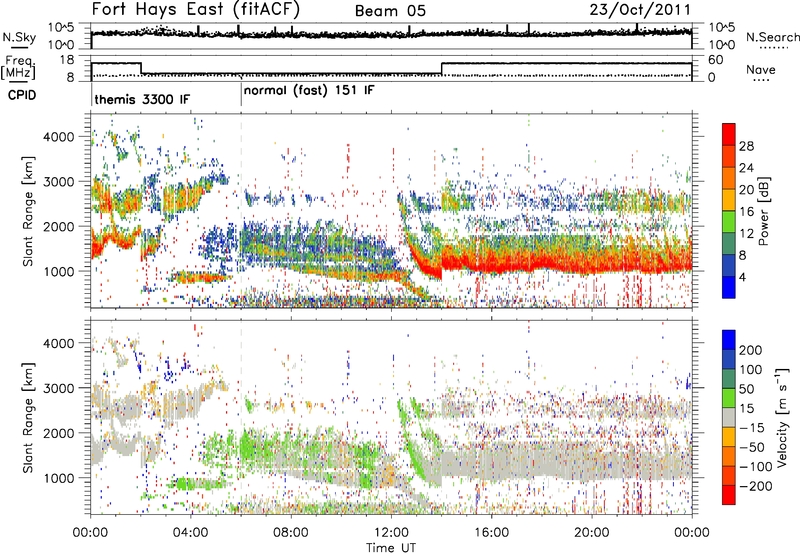Click the 'Time UT' axis label
Screen dimensions: 800x554
click(x=391, y=548)
